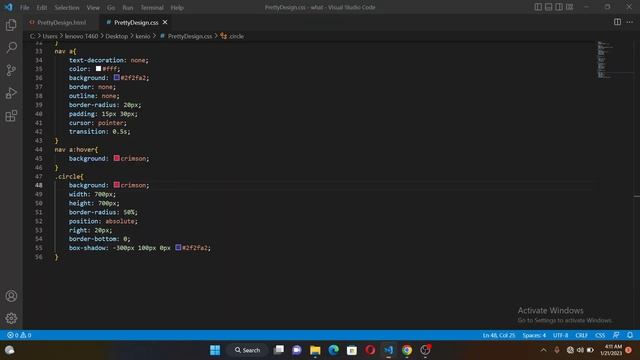Click the Desktop breadcrumb segment

[116, 36]
